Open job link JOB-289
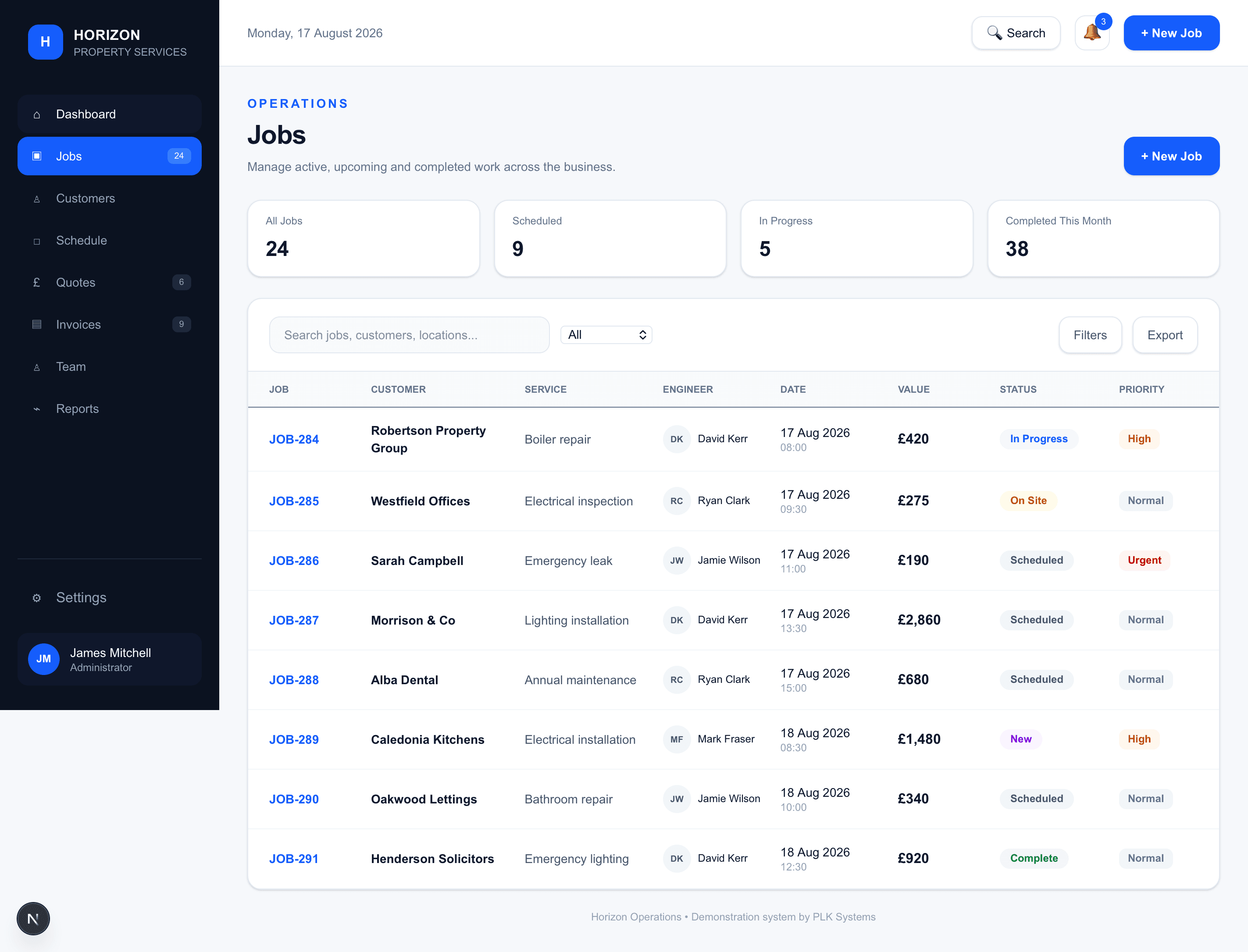Image resolution: width=1248 pixels, height=952 pixels. (294, 739)
